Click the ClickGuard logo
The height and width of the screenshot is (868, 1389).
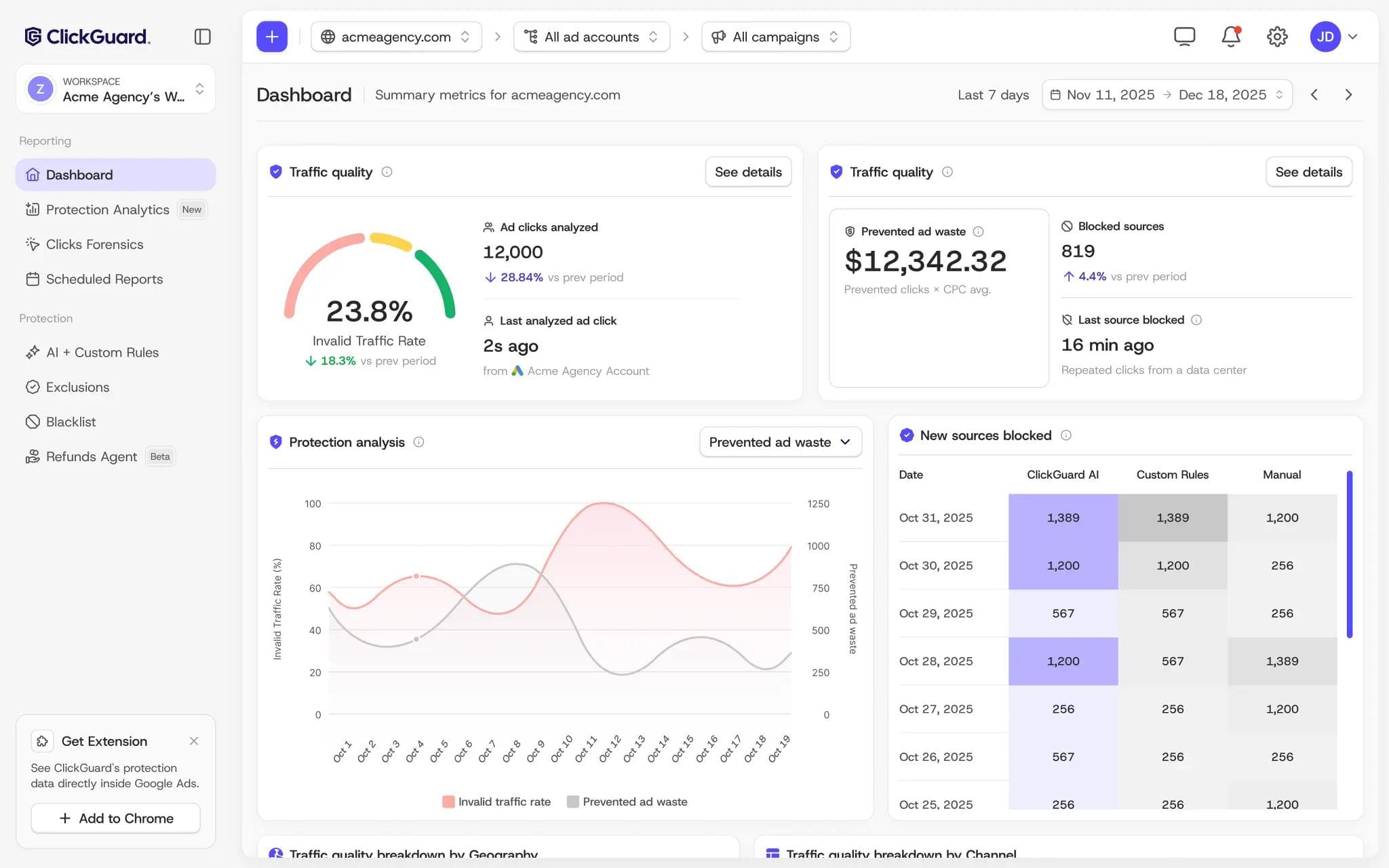point(87,37)
